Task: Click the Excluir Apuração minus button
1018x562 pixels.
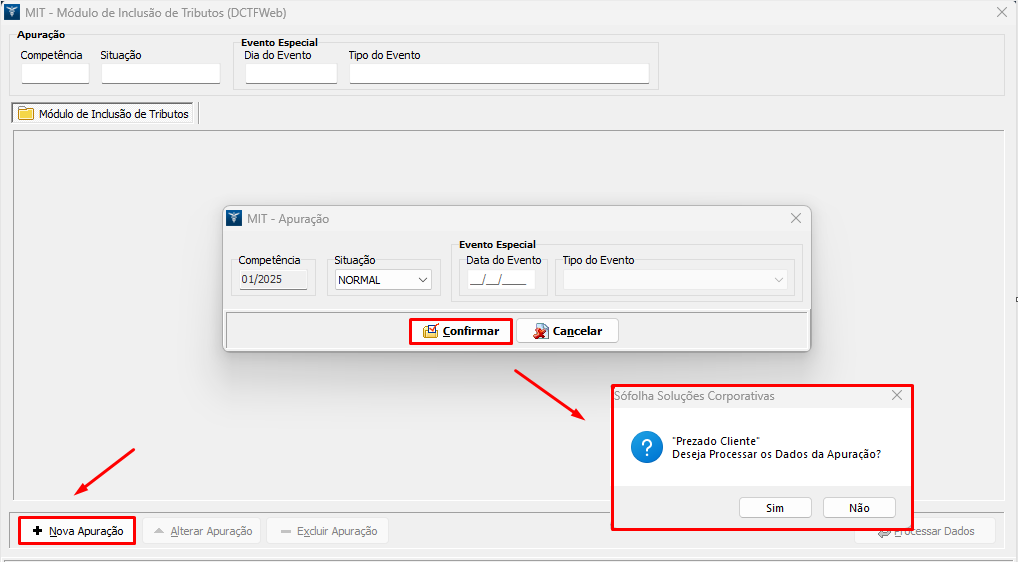Action: (x=327, y=531)
